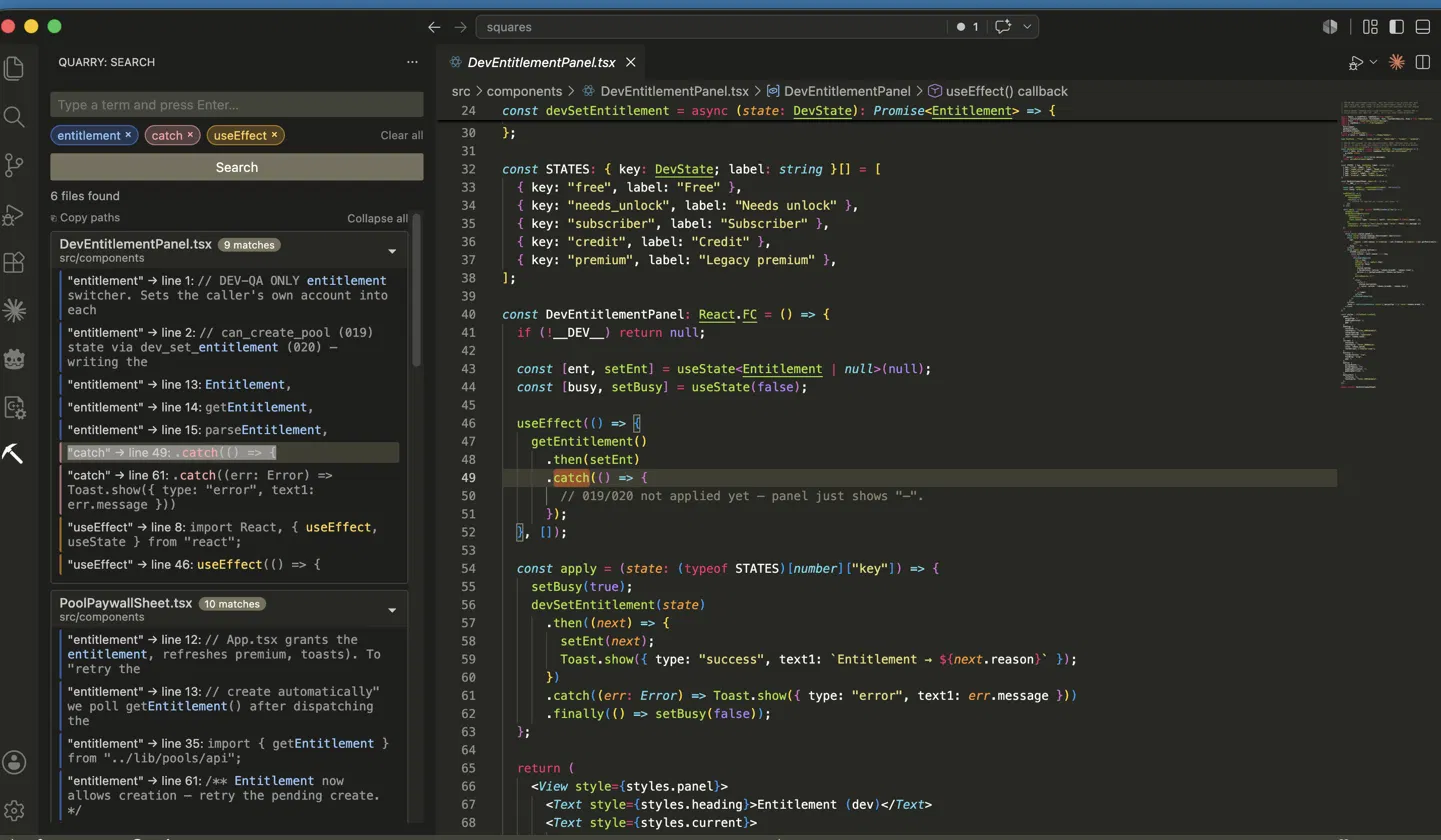Click the 10 matches badge
Screen dimensions: 1441x840
[x=232, y=604]
